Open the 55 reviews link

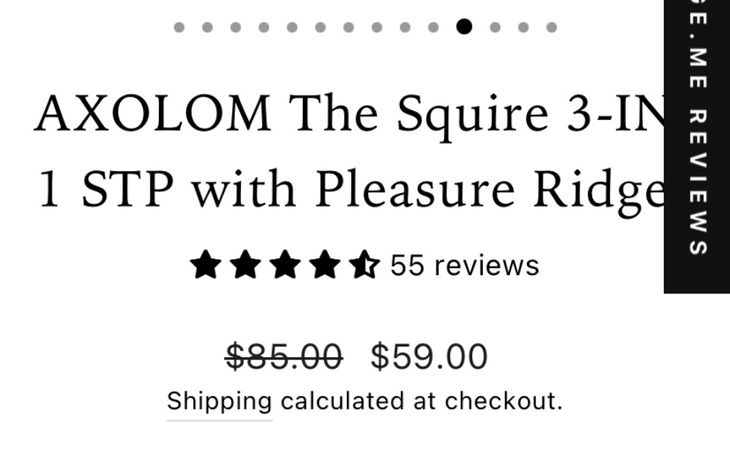point(464,266)
